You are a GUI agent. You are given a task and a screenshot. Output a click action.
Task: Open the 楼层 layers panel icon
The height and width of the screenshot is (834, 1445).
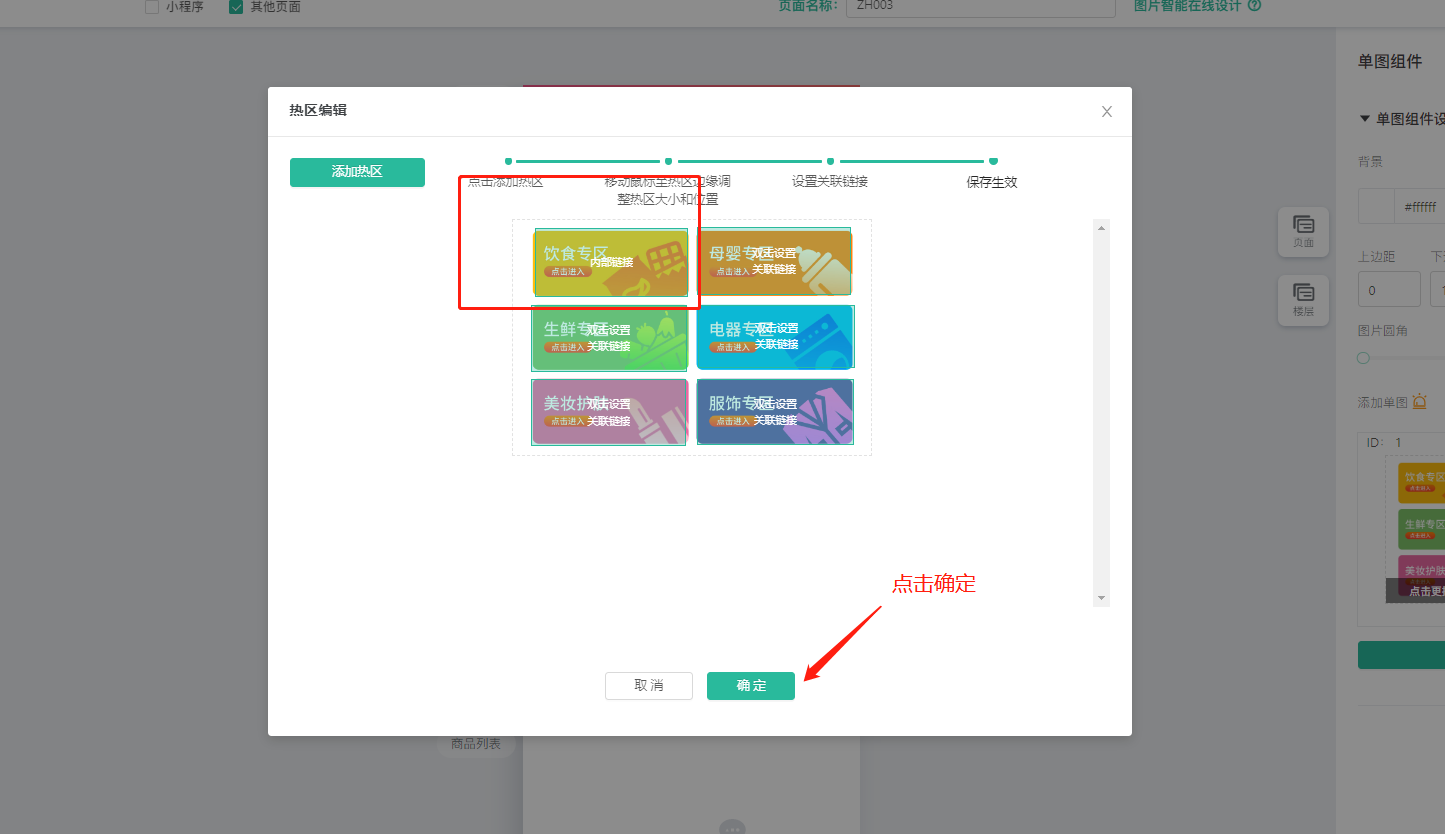tap(1303, 299)
